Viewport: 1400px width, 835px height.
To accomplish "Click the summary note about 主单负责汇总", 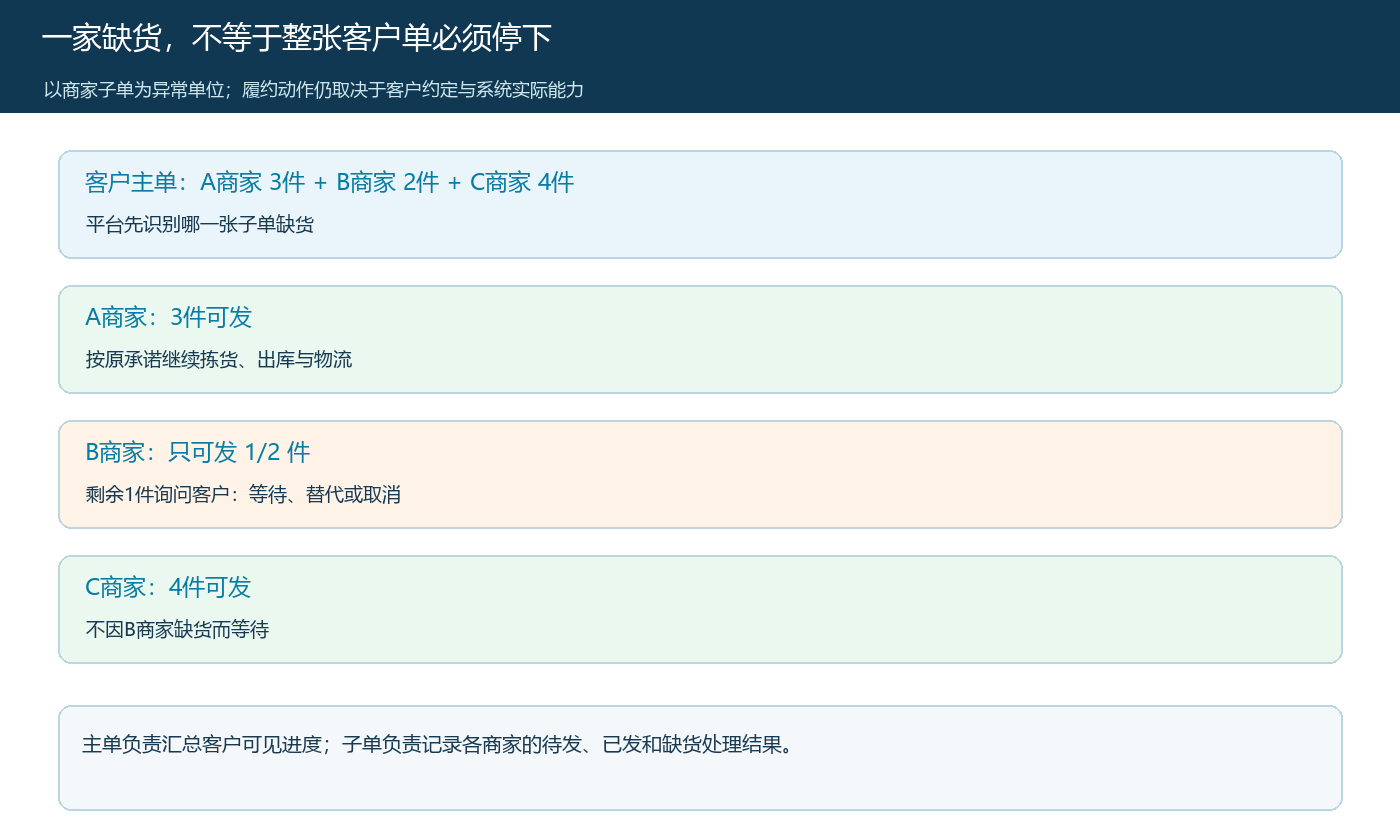I will coord(437,745).
